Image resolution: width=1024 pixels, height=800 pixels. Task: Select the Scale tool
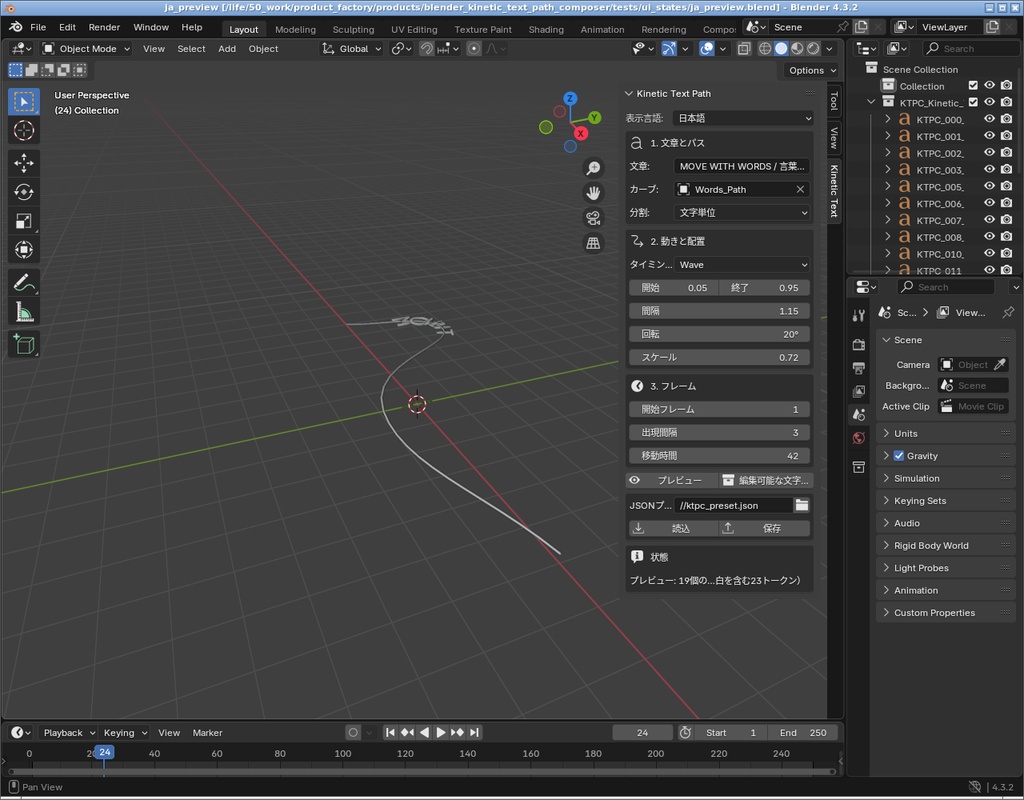pyautogui.click(x=24, y=221)
